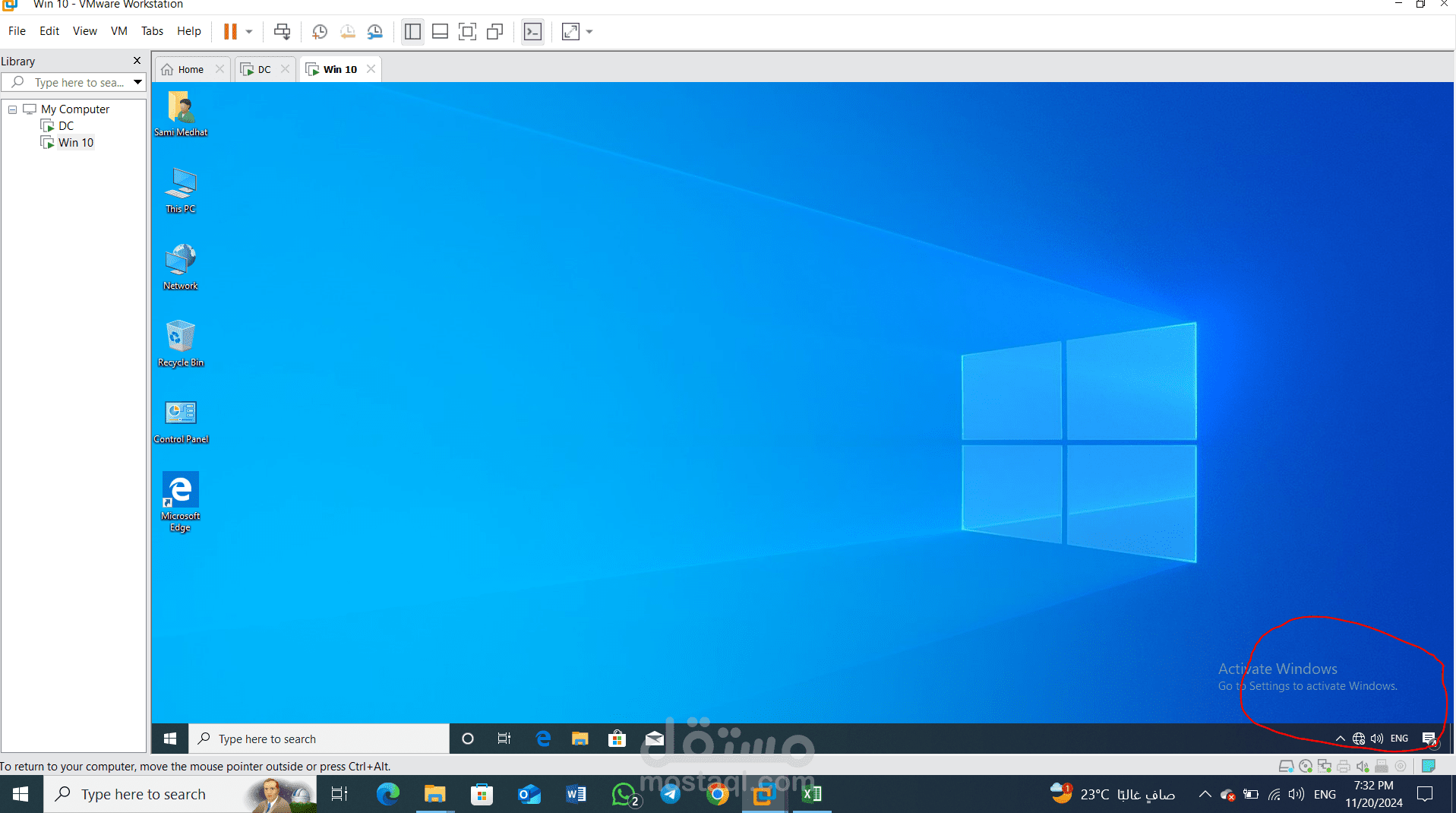Open the File menu

[17, 31]
